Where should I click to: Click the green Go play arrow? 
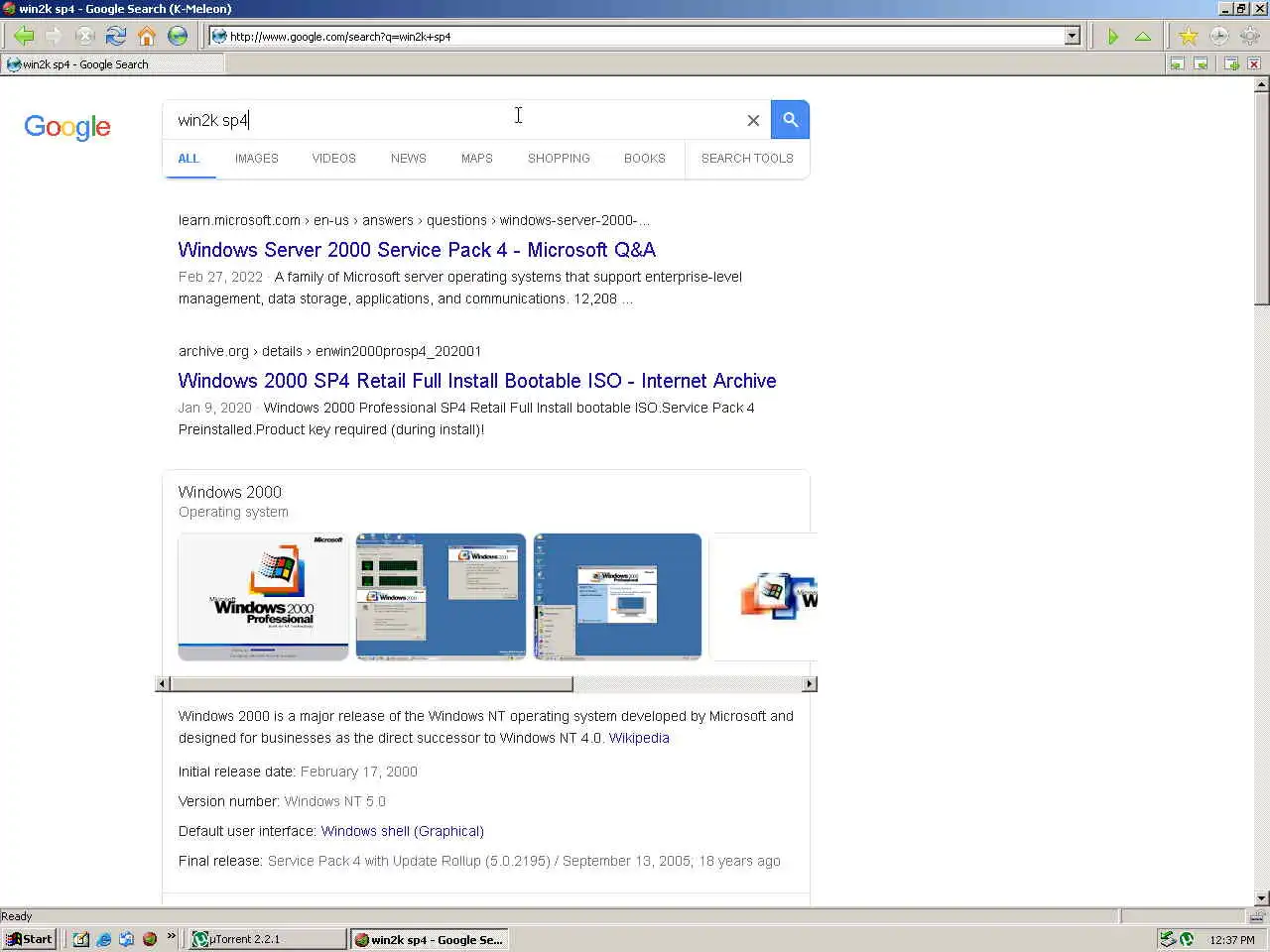pyautogui.click(x=1113, y=37)
